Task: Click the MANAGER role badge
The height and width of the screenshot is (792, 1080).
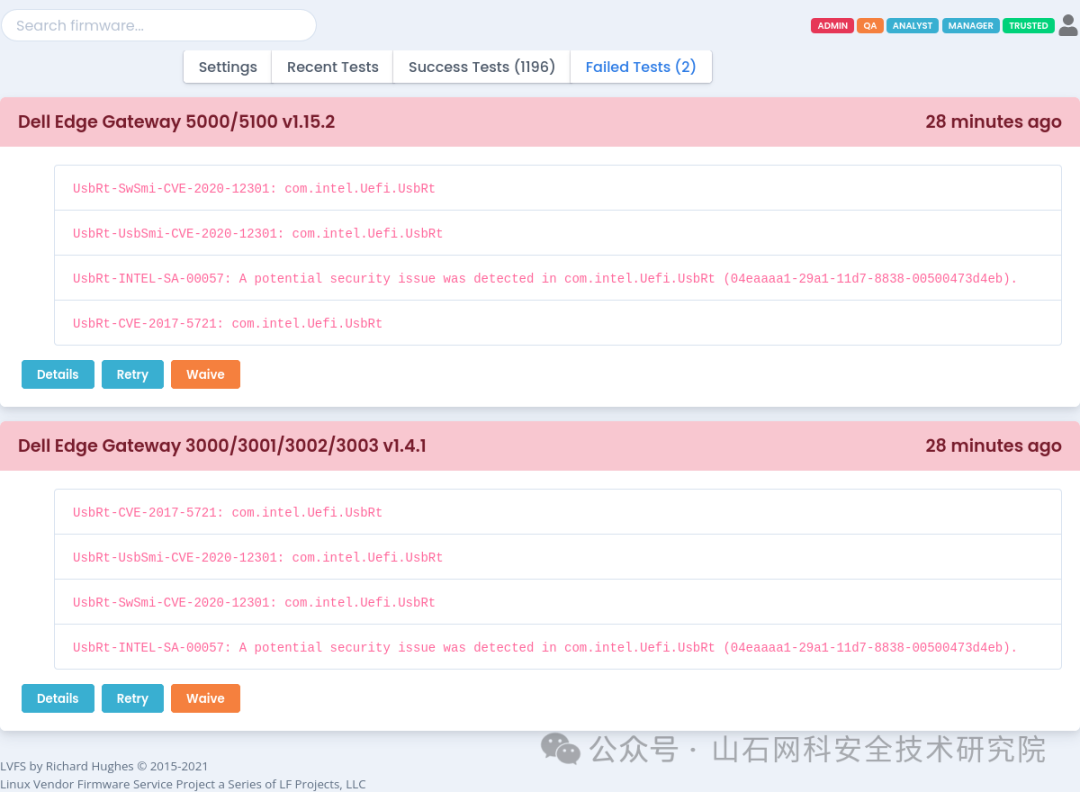Action: click(970, 25)
